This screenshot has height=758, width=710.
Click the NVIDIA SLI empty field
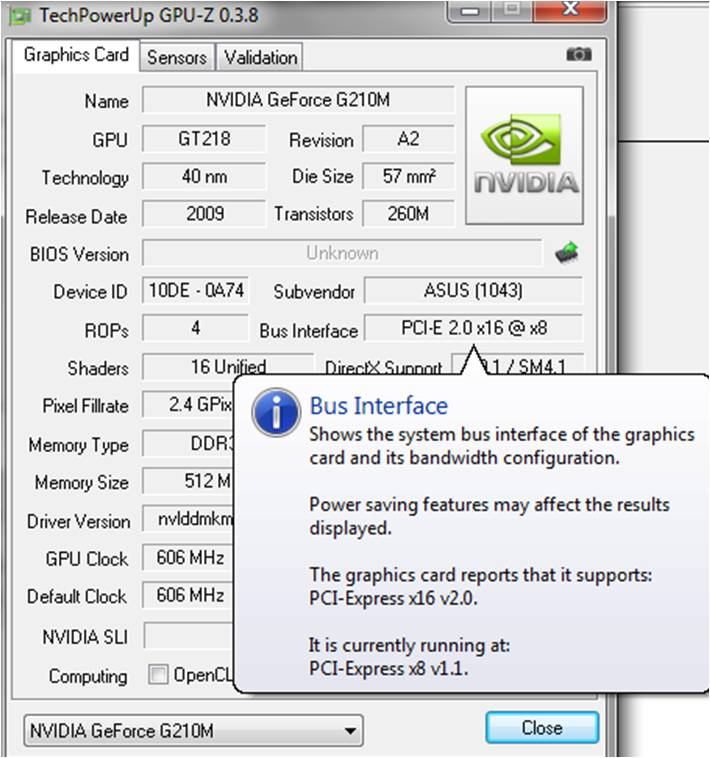[188, 635]
